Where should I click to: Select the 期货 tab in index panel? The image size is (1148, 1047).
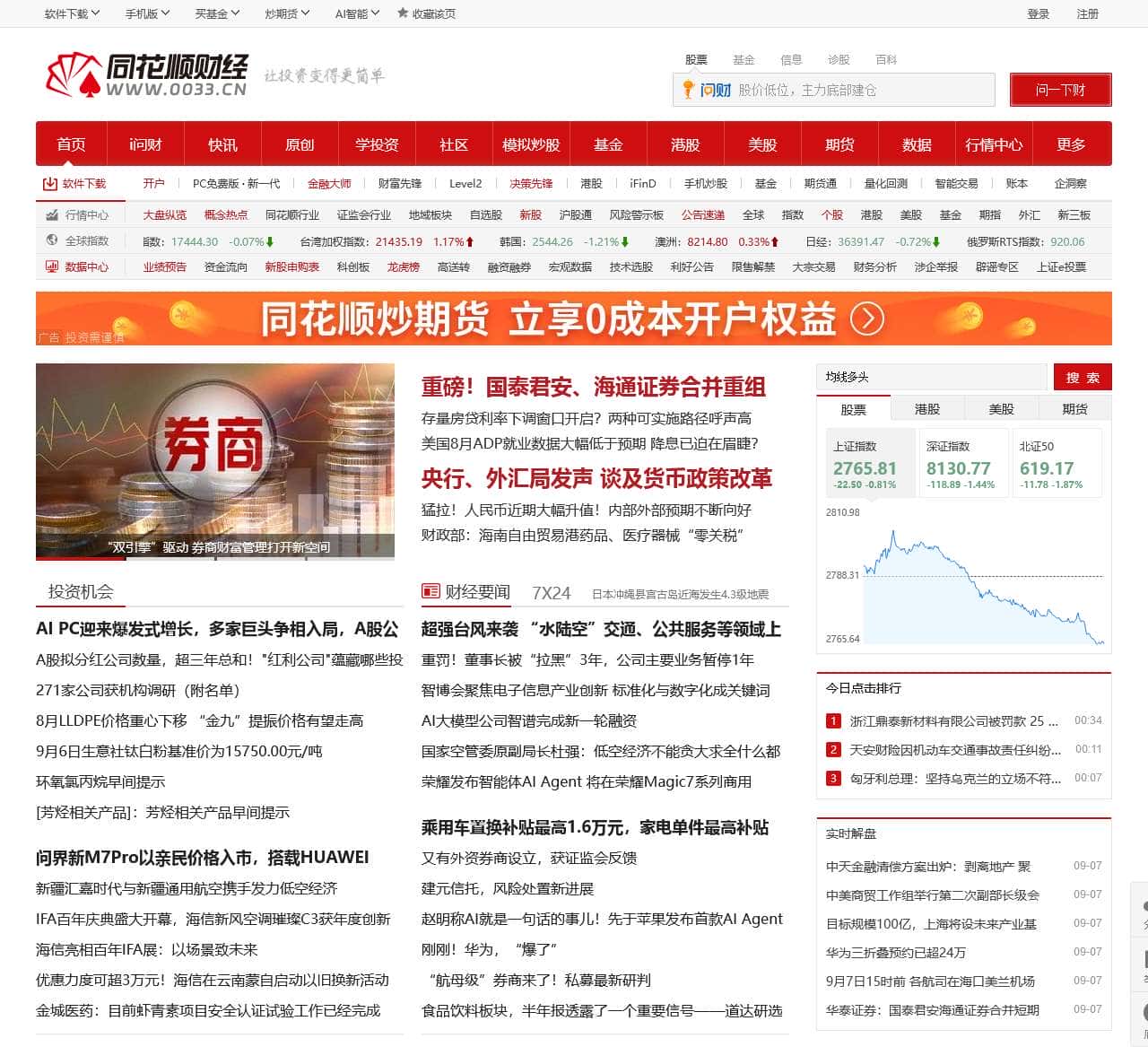point(1074,409)
